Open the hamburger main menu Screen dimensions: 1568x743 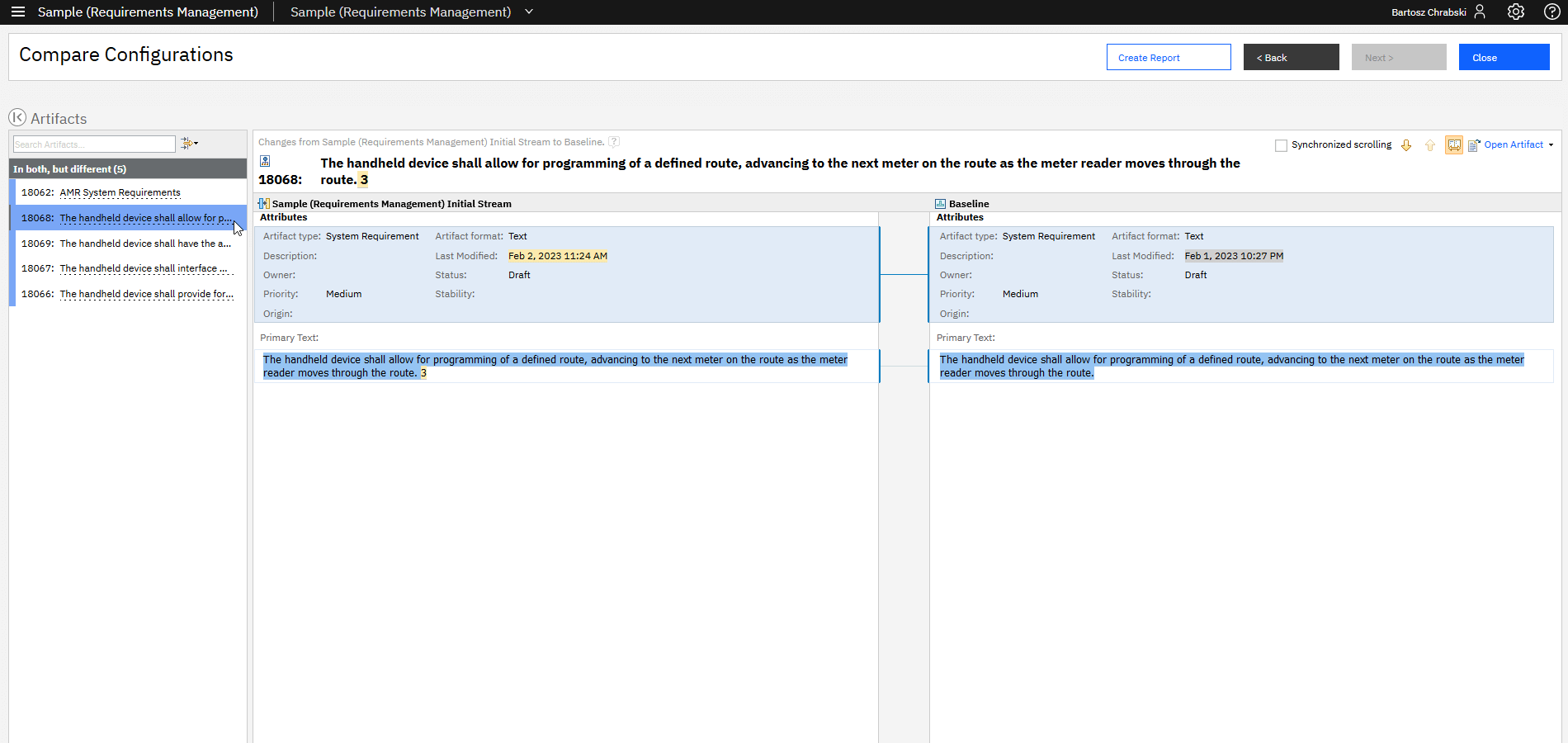point(18,12)
